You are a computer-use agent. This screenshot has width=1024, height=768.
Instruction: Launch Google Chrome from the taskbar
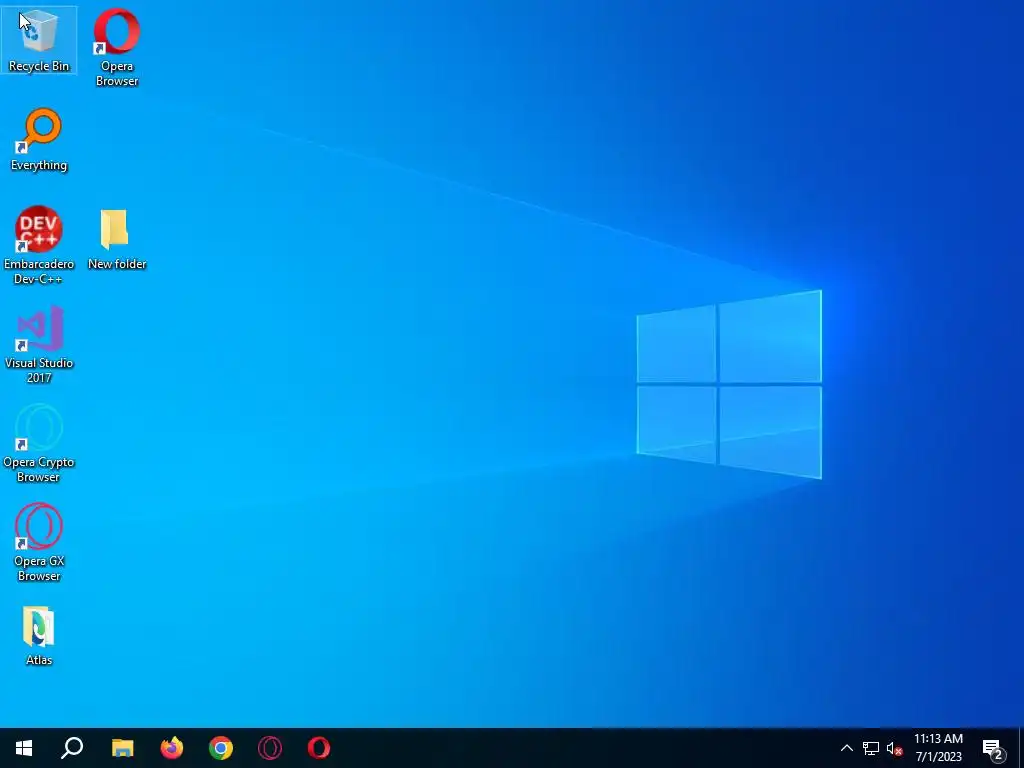click(221, 748)
